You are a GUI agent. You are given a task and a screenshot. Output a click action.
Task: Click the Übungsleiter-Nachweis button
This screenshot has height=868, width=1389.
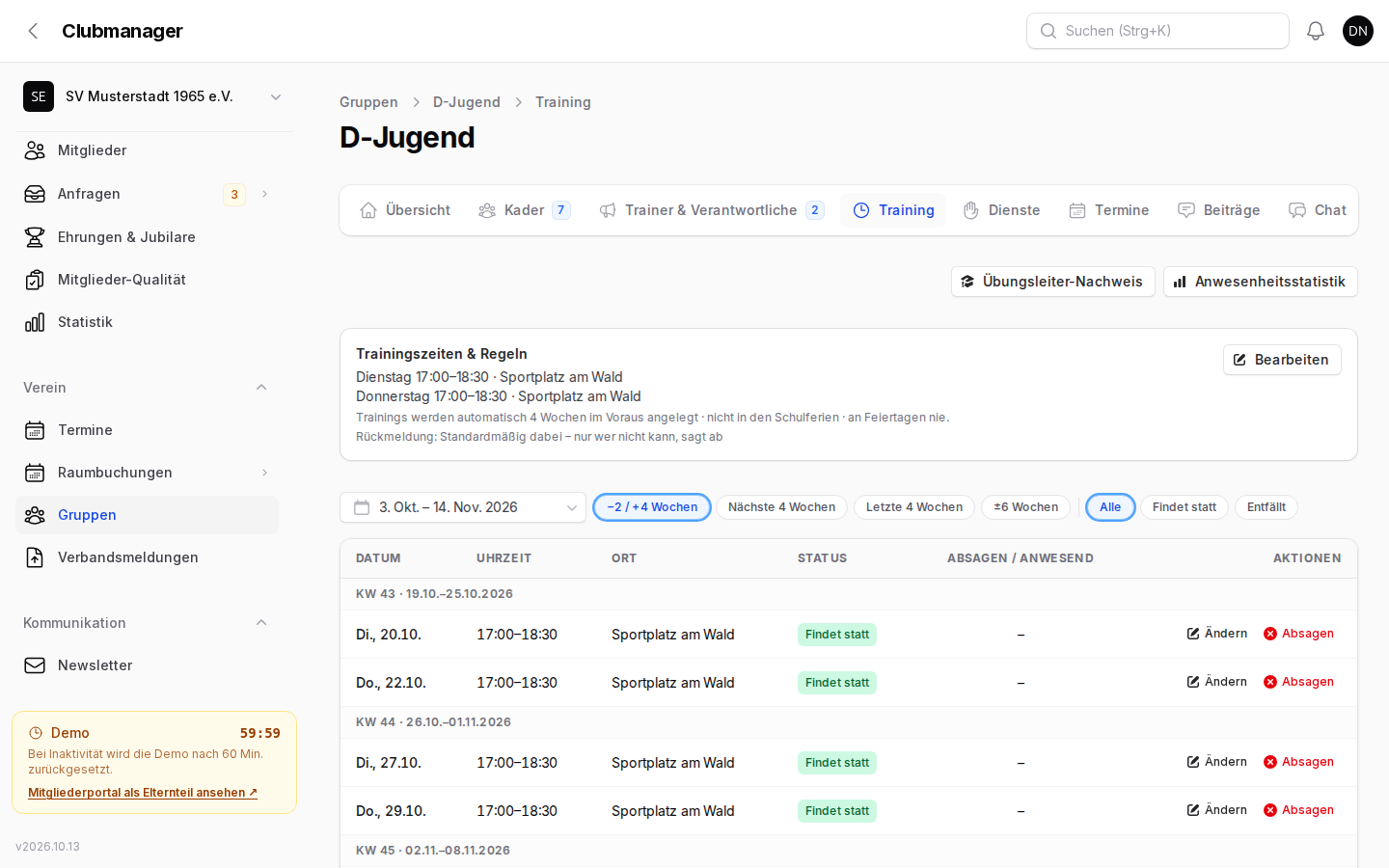(x=1052, y=282)
